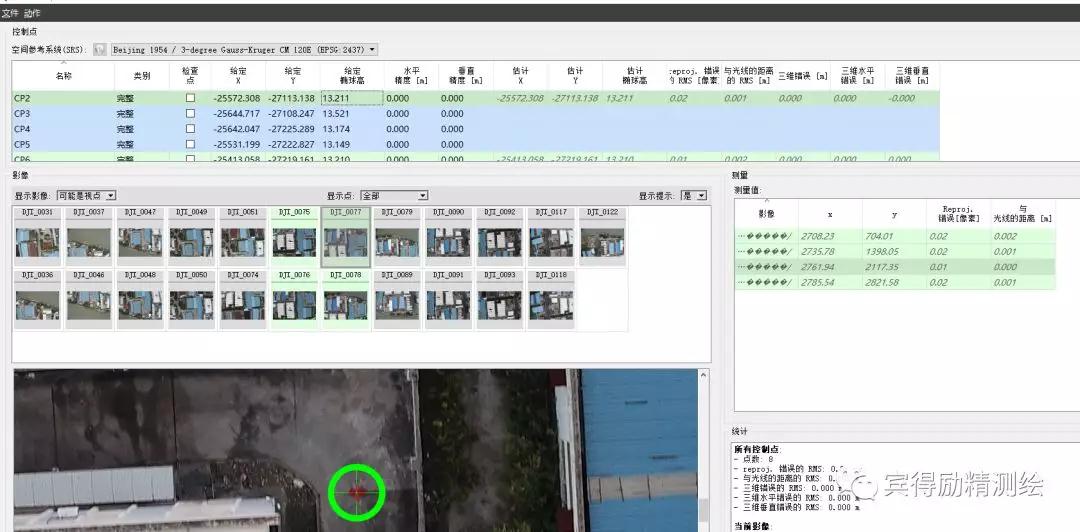This screenshot has width=1080, height=532.
Task: Edit the CP2 ellipsoid height field 13.211
Action: pos(352,98)
